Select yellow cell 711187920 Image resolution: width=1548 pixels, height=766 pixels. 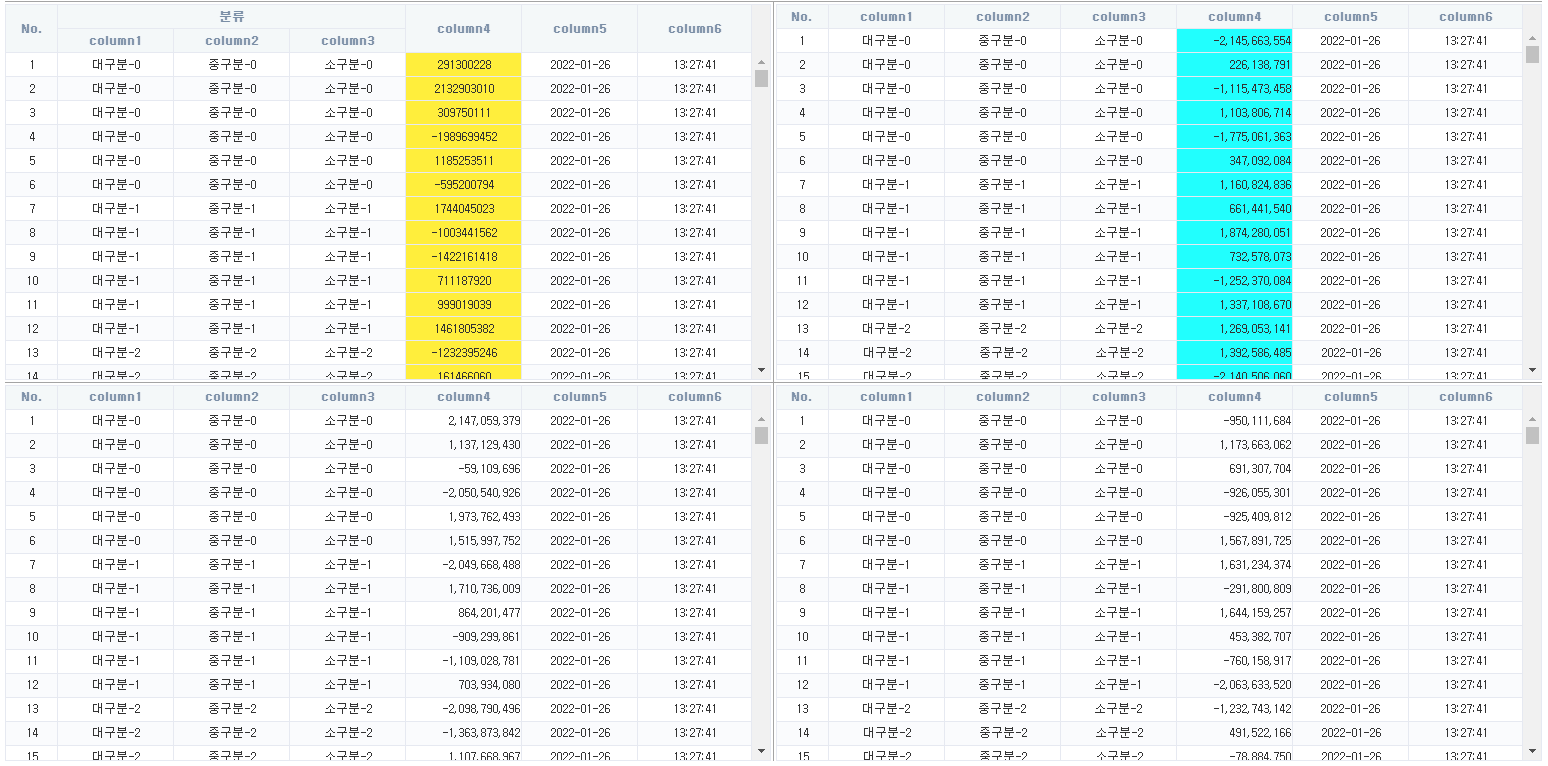(x=464, y=281)
